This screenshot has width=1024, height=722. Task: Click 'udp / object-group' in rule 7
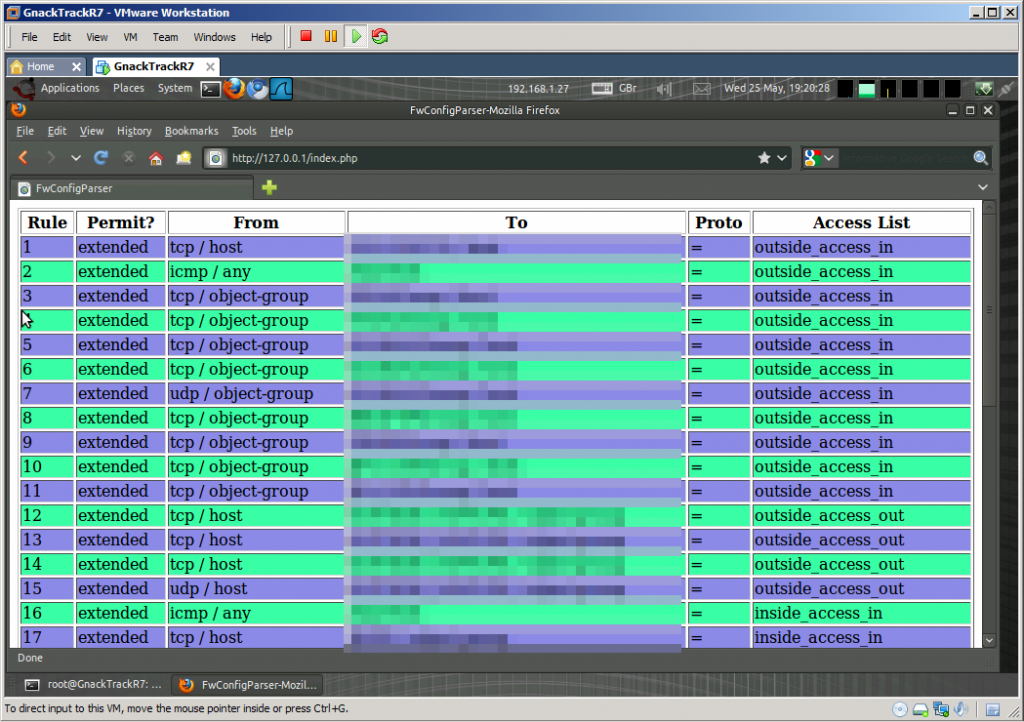[241, 394]
